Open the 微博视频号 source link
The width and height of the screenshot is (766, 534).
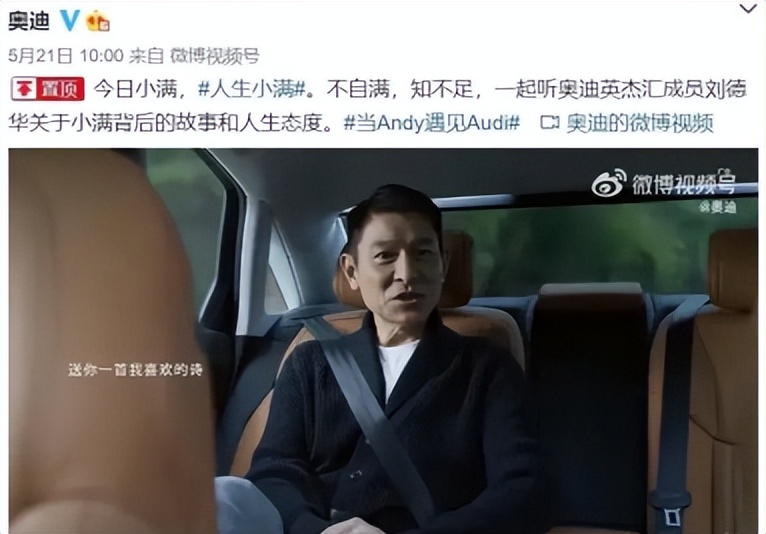[214, 56]
